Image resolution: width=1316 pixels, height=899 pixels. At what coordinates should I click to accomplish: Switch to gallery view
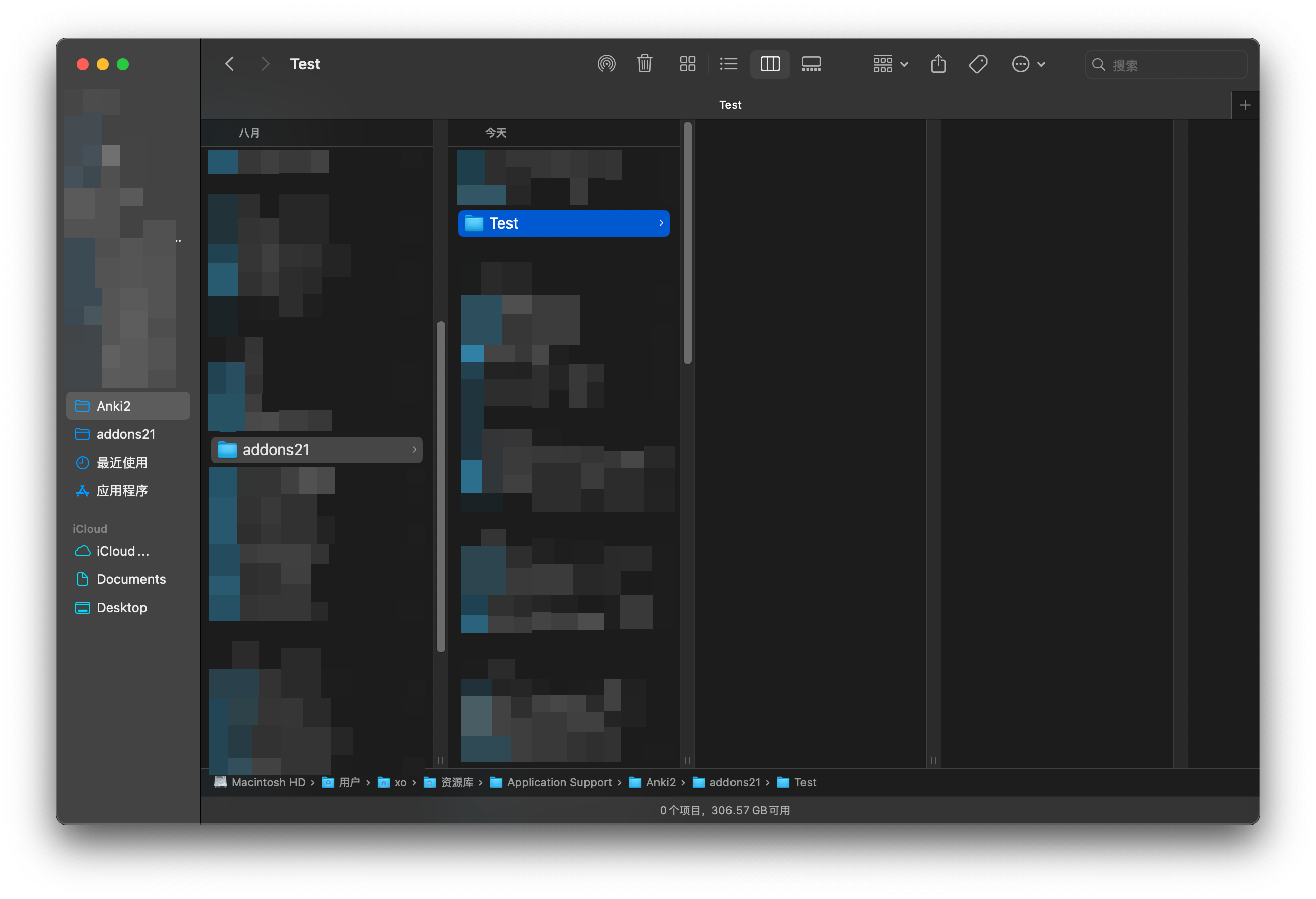(x=811, y=64)
